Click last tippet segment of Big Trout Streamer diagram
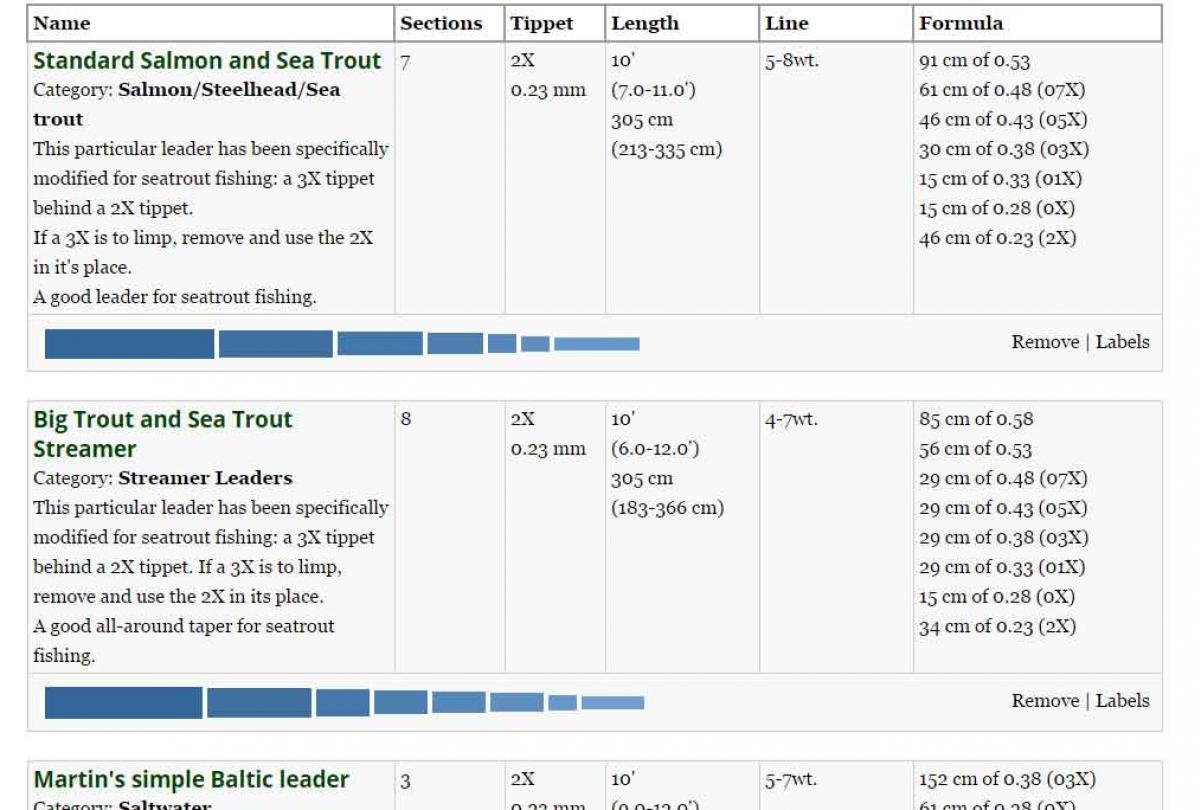The width and height of the screenshot is (1200, 810). (x=612, y=703)
